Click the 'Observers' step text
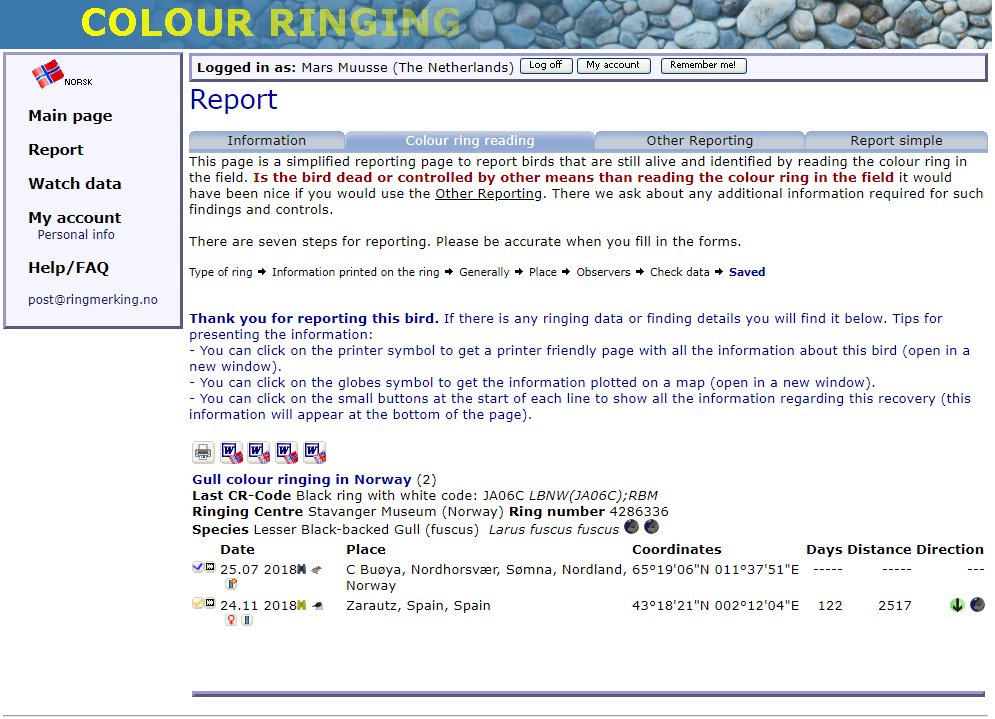Image resolution: width=995 pixels, height=719 pixels. tap(603, 272)
